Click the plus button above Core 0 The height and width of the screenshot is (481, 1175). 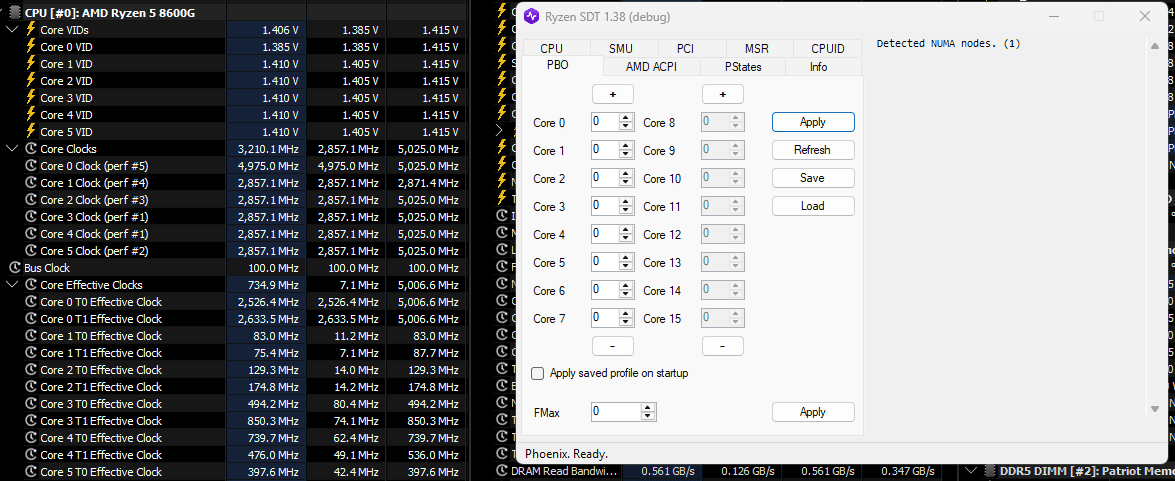click(613, 94)
